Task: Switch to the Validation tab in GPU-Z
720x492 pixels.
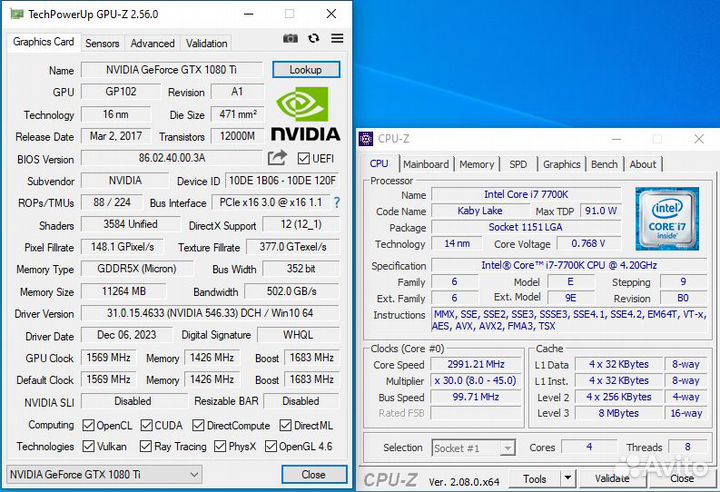Action: click(x=206, y=43)
